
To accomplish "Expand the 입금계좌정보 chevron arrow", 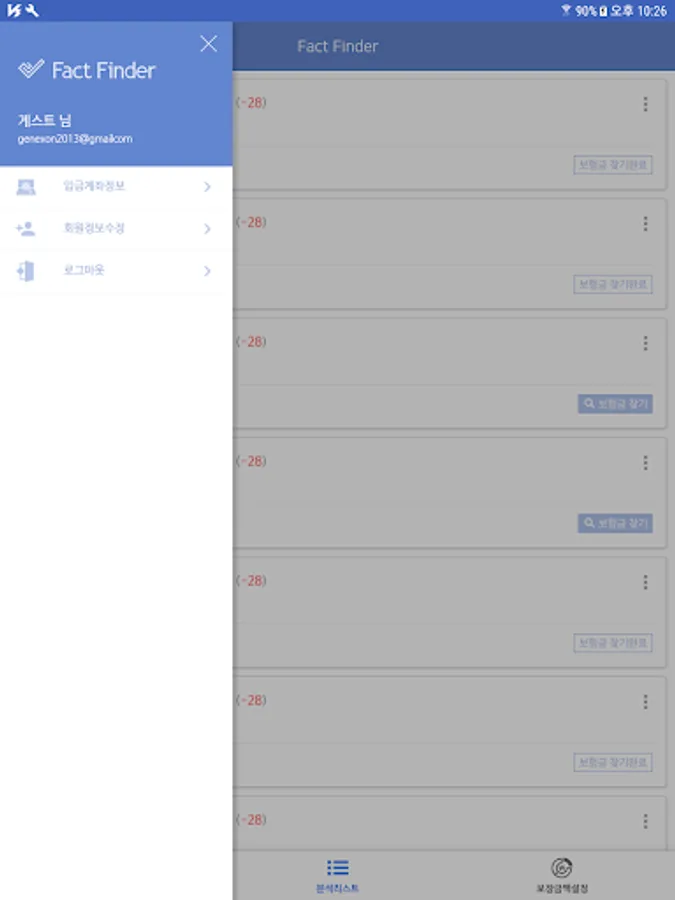I will [207, 187].
